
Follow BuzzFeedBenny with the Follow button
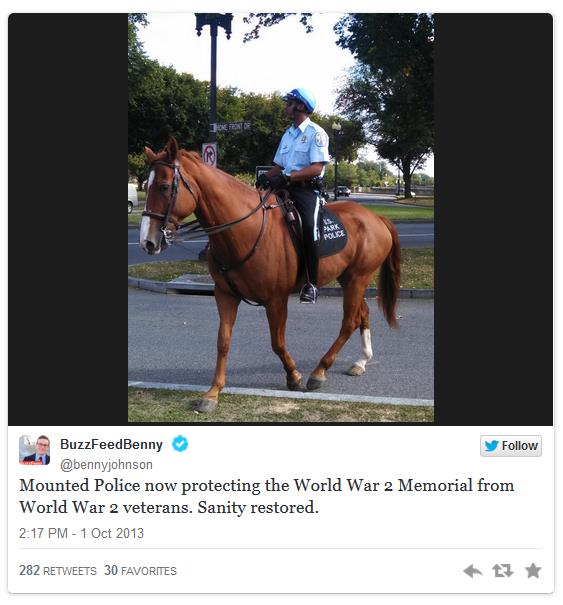[511, 446]
